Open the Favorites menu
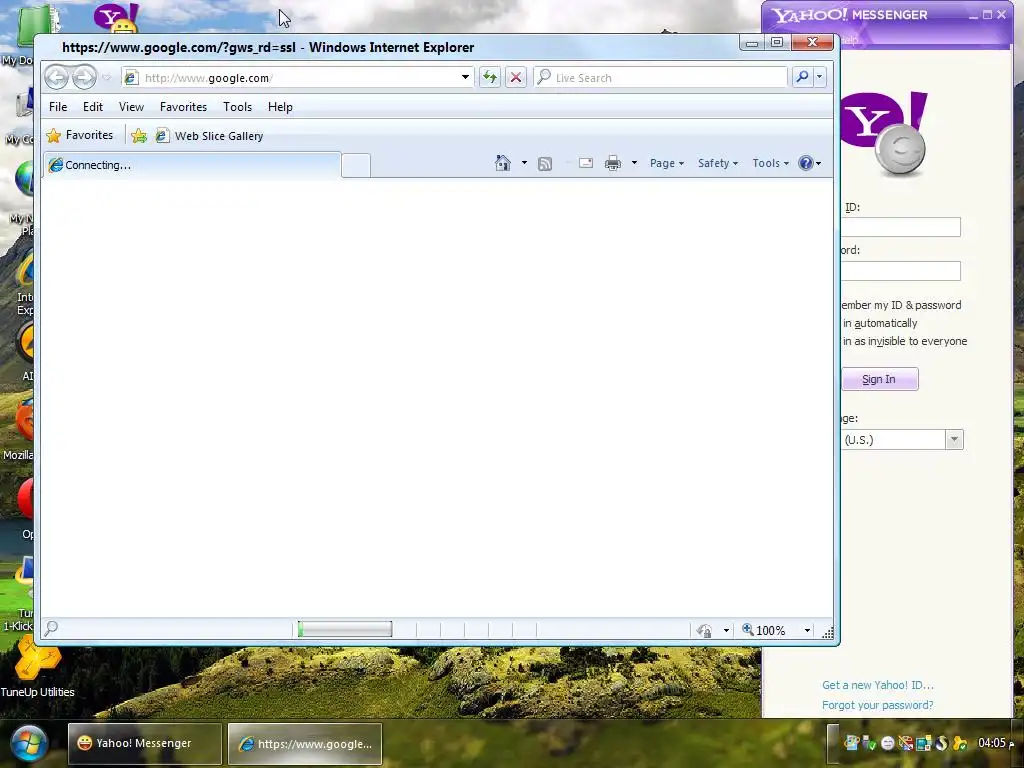 coord(184,106)
